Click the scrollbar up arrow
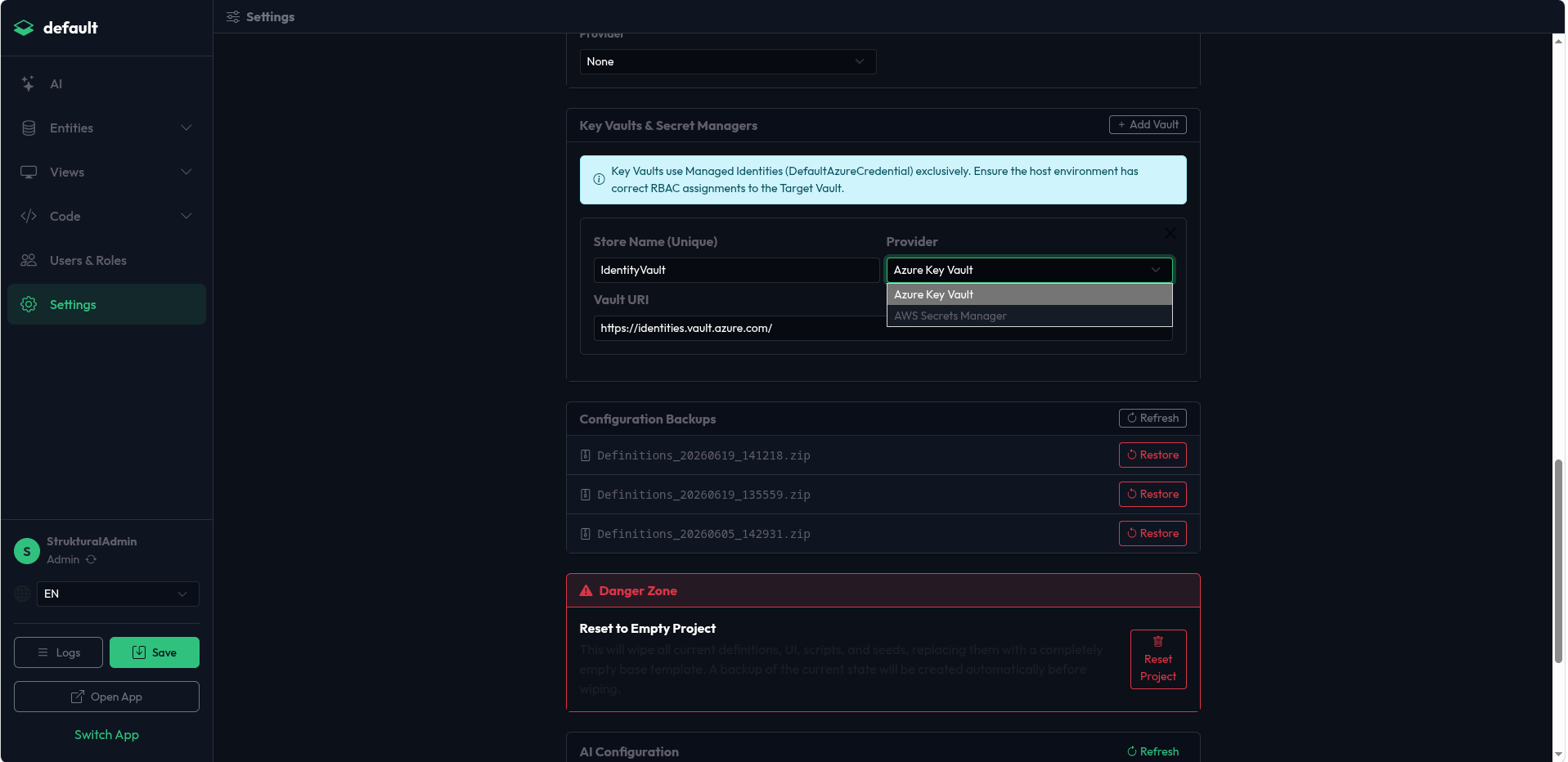This screenshot has height=762, width=1568. pos(1559,40)
